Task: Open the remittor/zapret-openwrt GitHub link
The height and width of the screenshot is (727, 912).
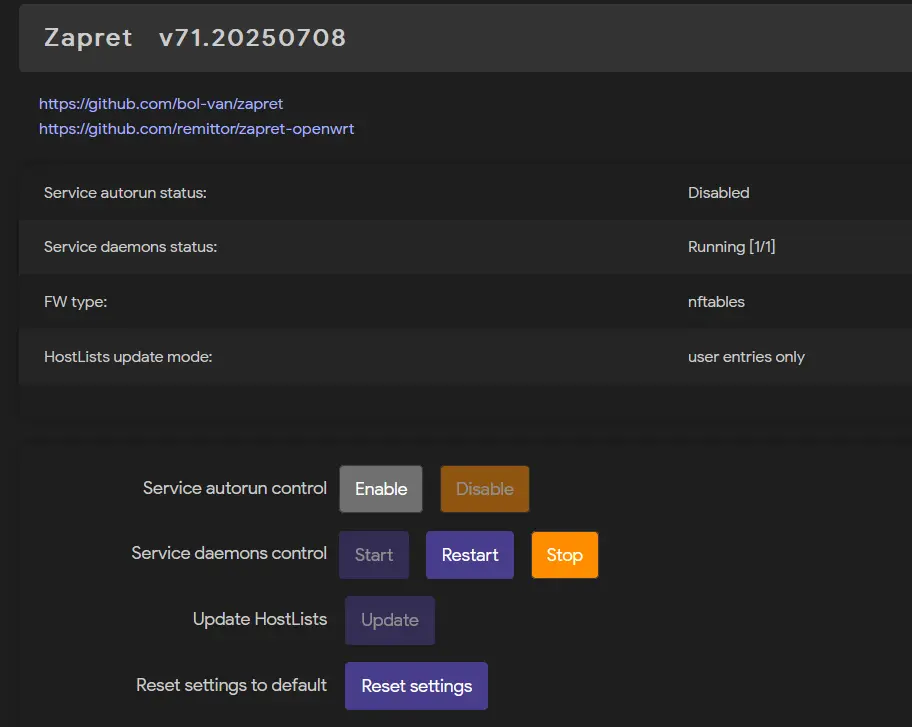Action: click(197, 129)
